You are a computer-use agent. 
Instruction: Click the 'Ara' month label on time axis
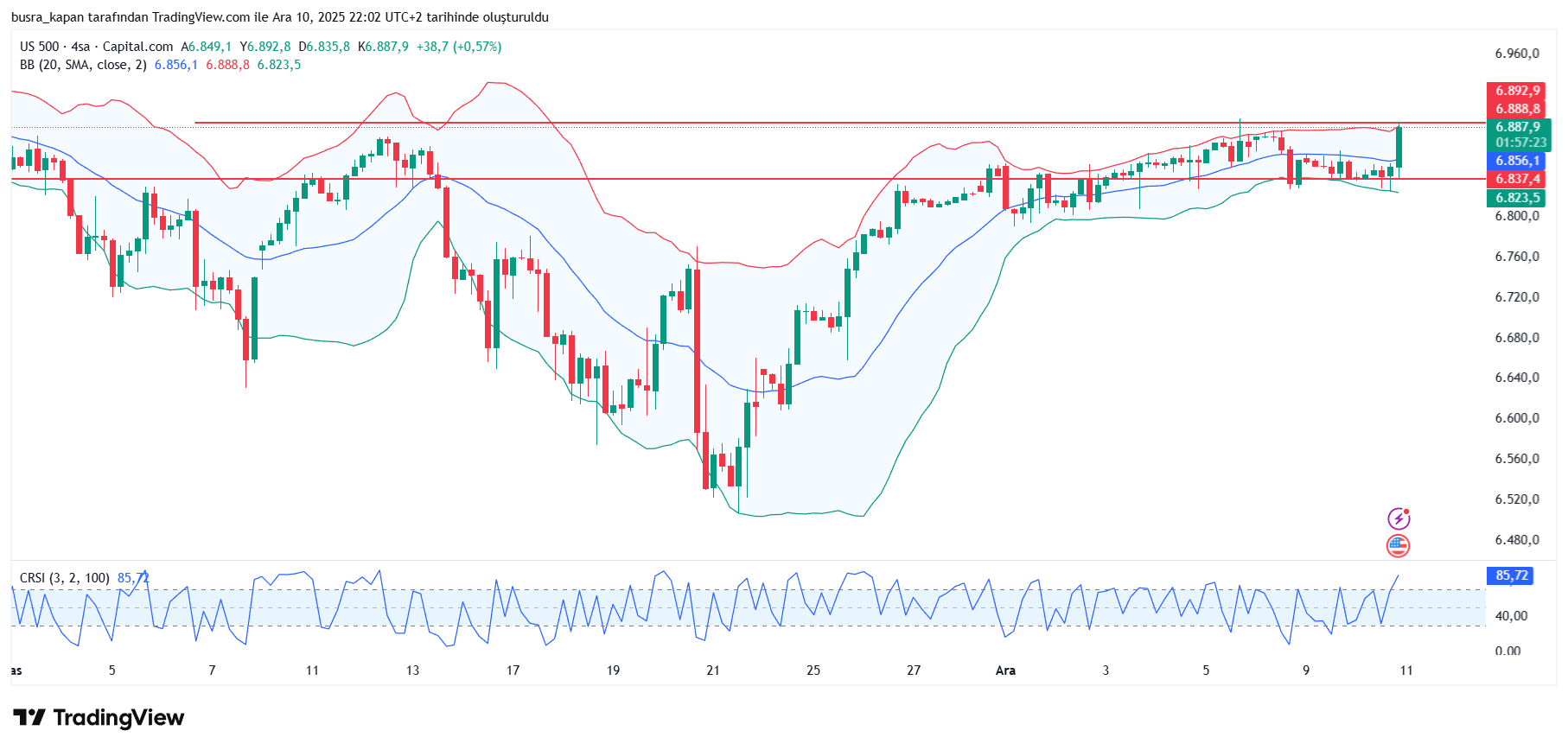pyautogui.click(x=1005, y=671)
